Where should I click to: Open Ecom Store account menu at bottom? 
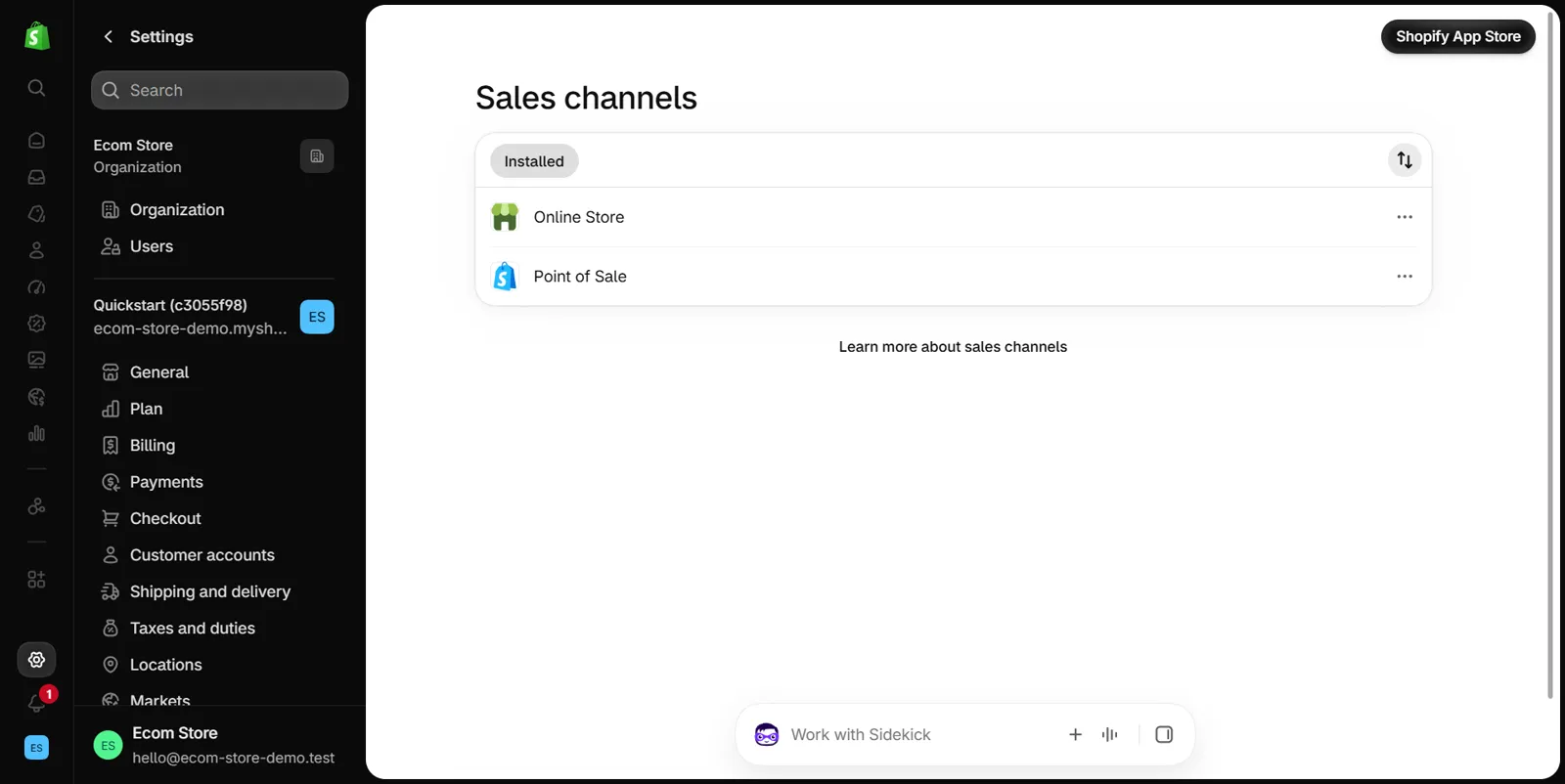tap(220, 745)
